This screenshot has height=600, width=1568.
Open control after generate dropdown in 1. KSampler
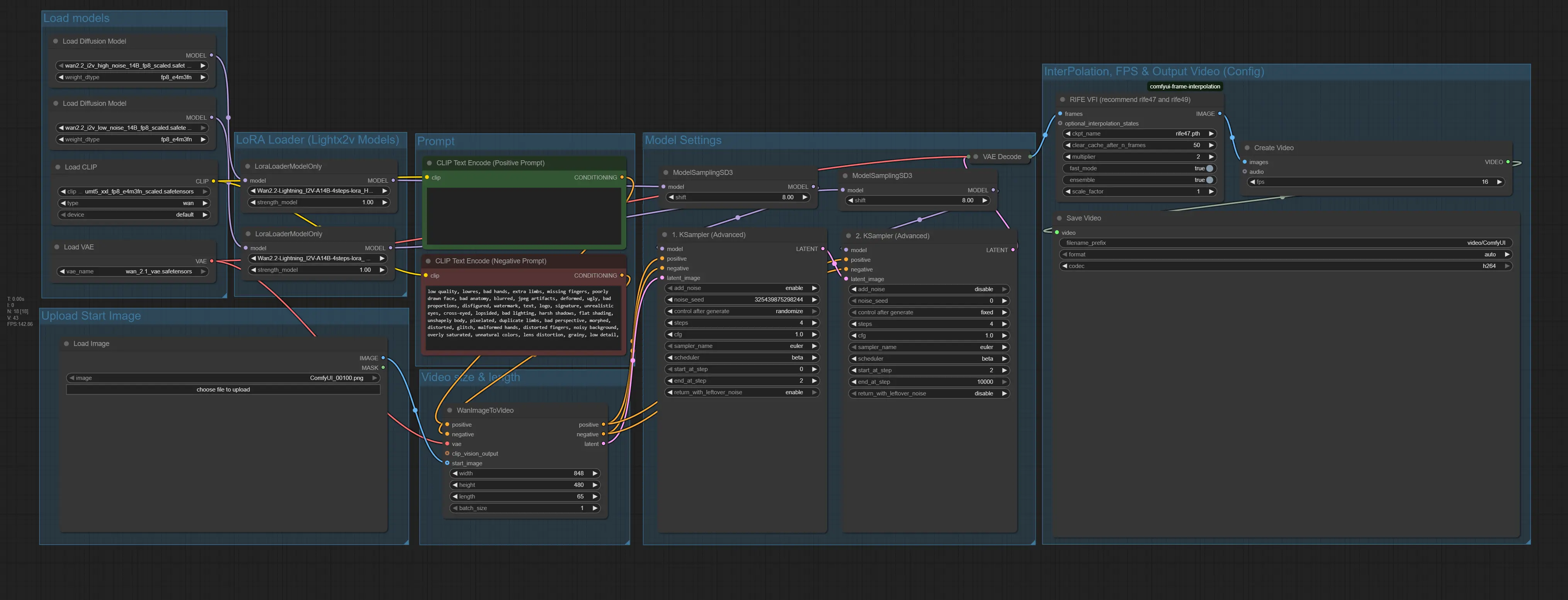[x=741, y=312]
